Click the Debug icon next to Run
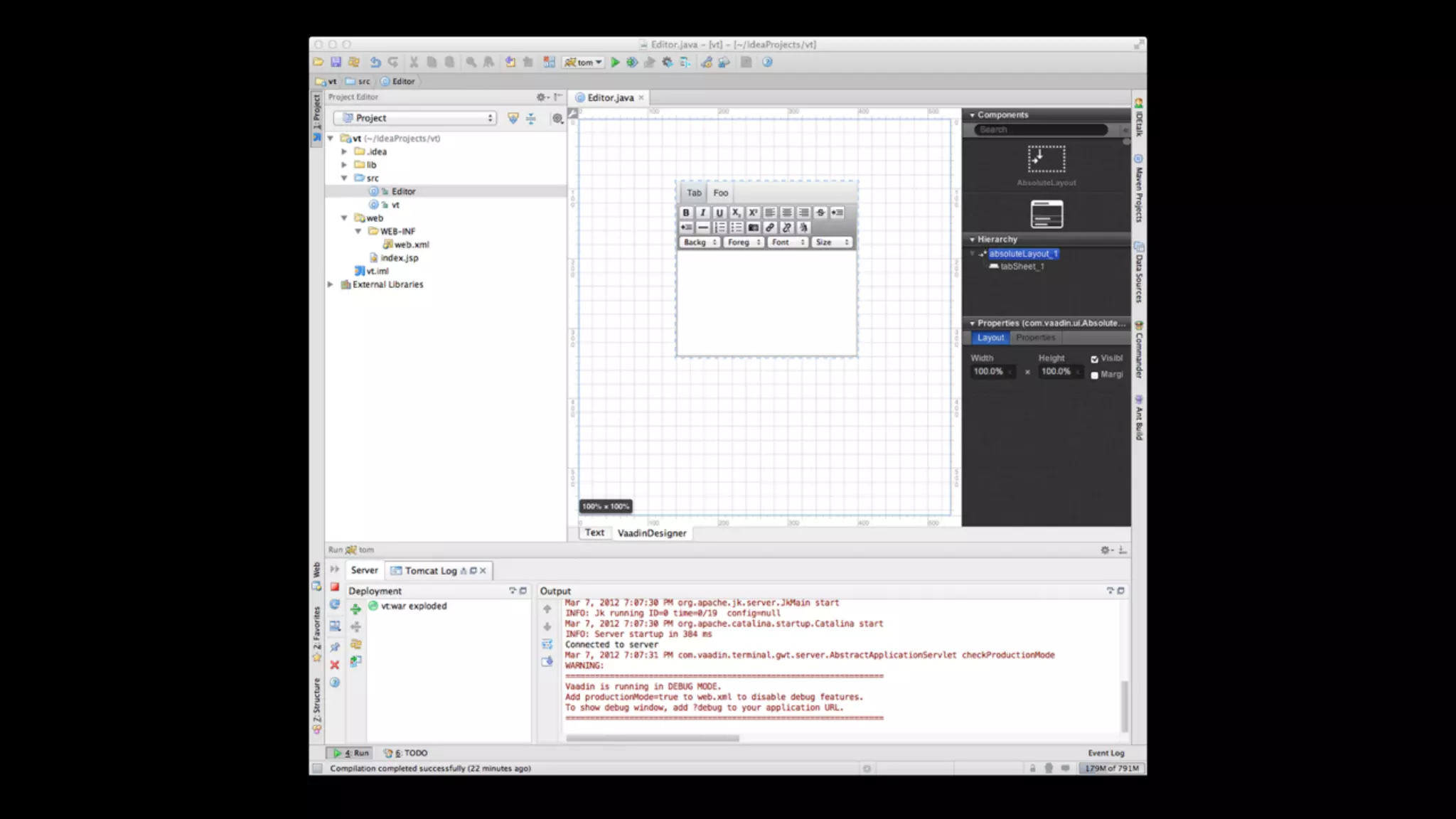Image resolution: width=1456 pixels, height=819 pixels. click(632, 63)
